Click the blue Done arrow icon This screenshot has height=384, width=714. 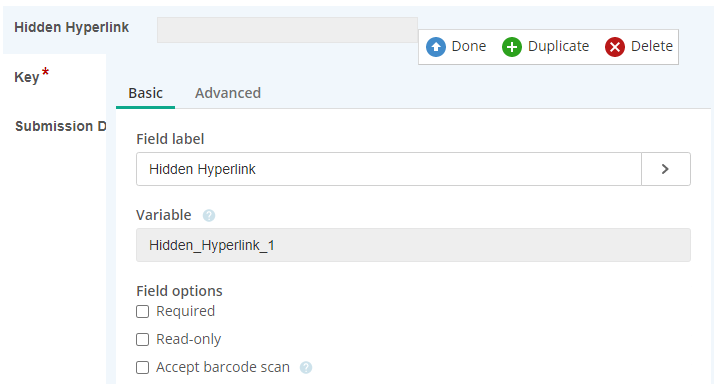[x=436, y=47]
